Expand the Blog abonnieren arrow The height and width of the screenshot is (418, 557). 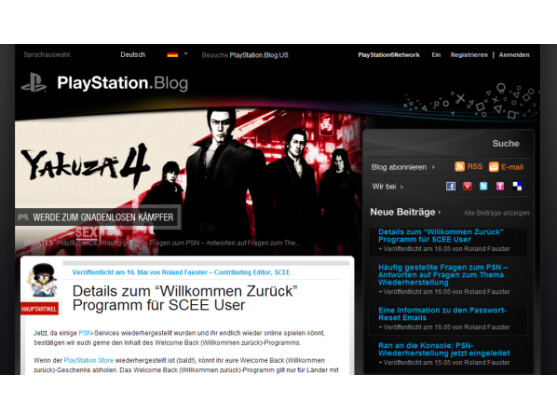433,167
